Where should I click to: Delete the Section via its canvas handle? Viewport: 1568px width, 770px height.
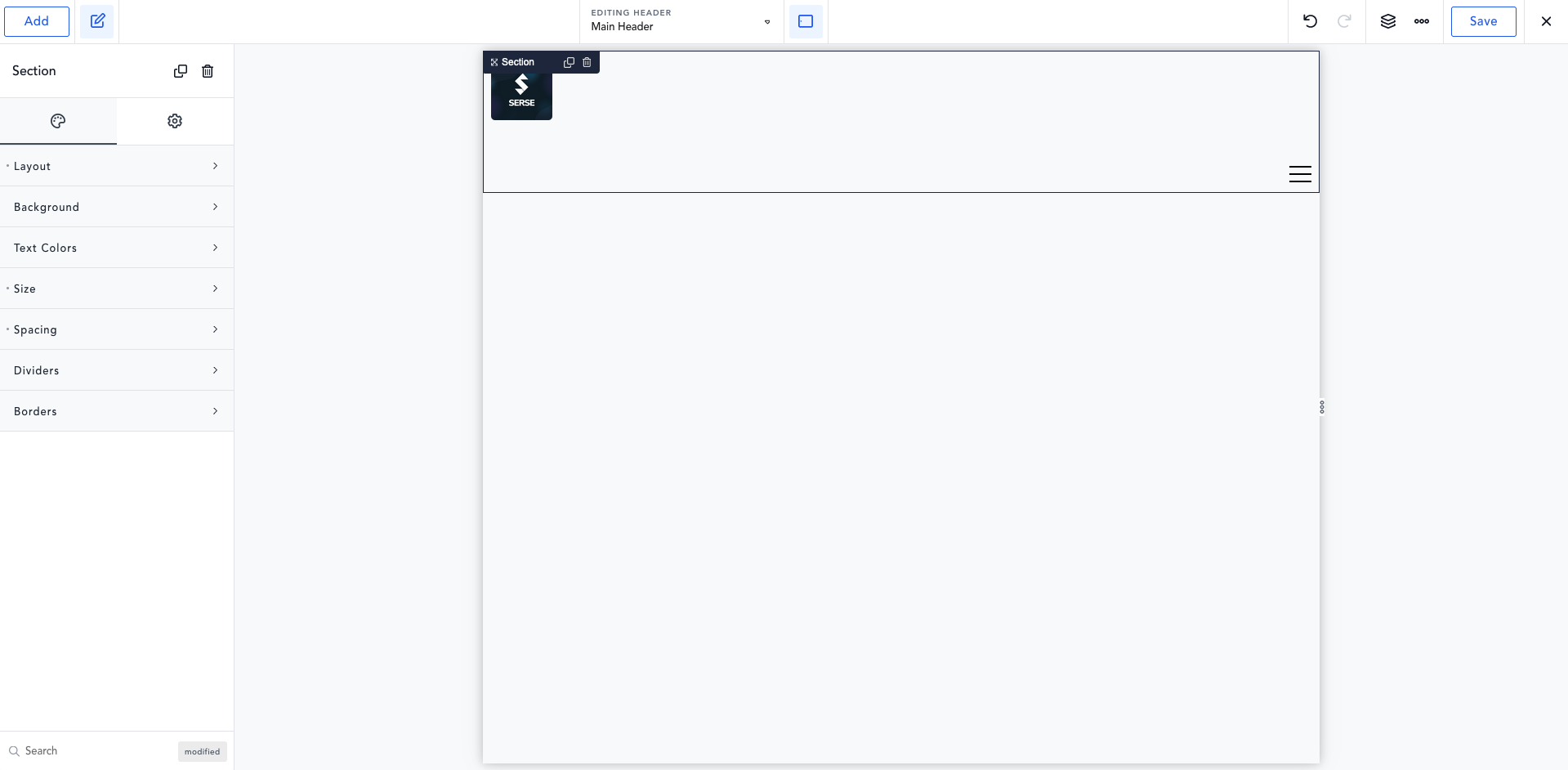coord(587,62)
